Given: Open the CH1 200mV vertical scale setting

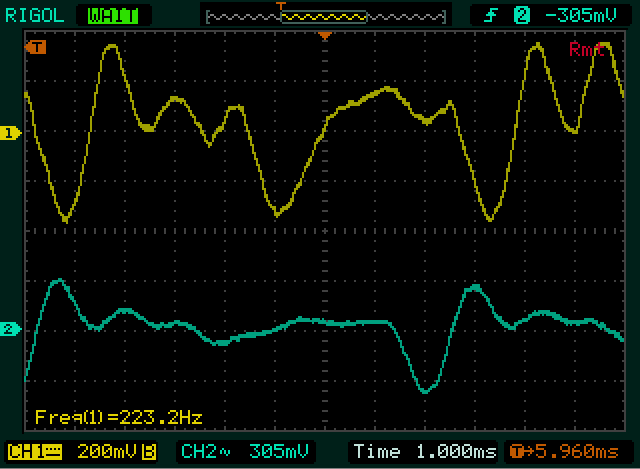Looking at the screenshot, I should (x=103, y=450).
